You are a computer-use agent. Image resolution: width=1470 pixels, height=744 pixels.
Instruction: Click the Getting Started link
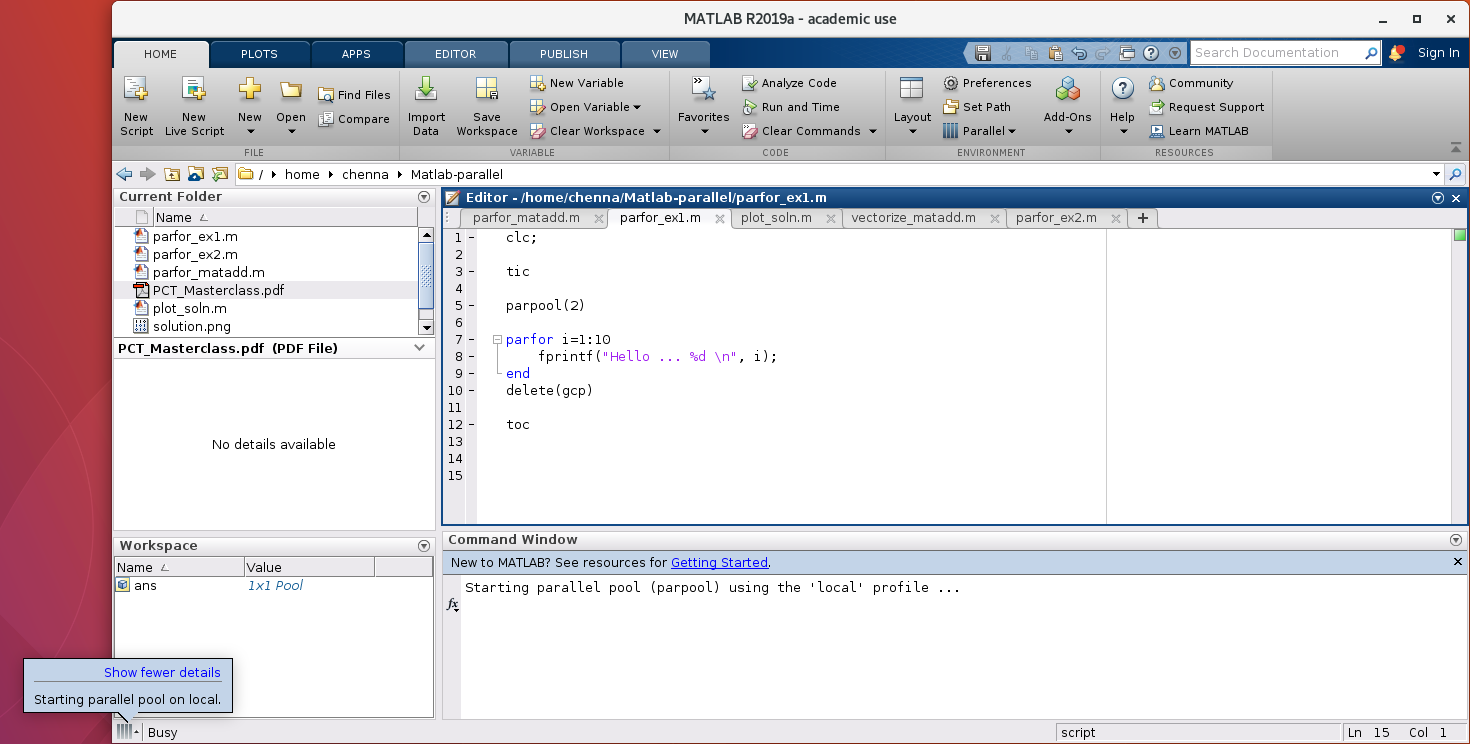click(719, 563)
